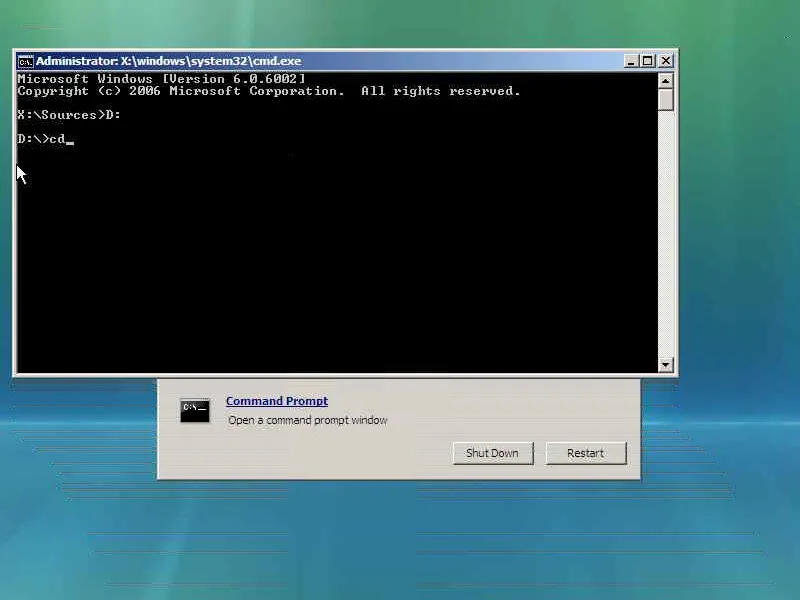The image size is (800, 600).
Task: Click the scroll up arrow in cmd window
Action: point(665,81)
